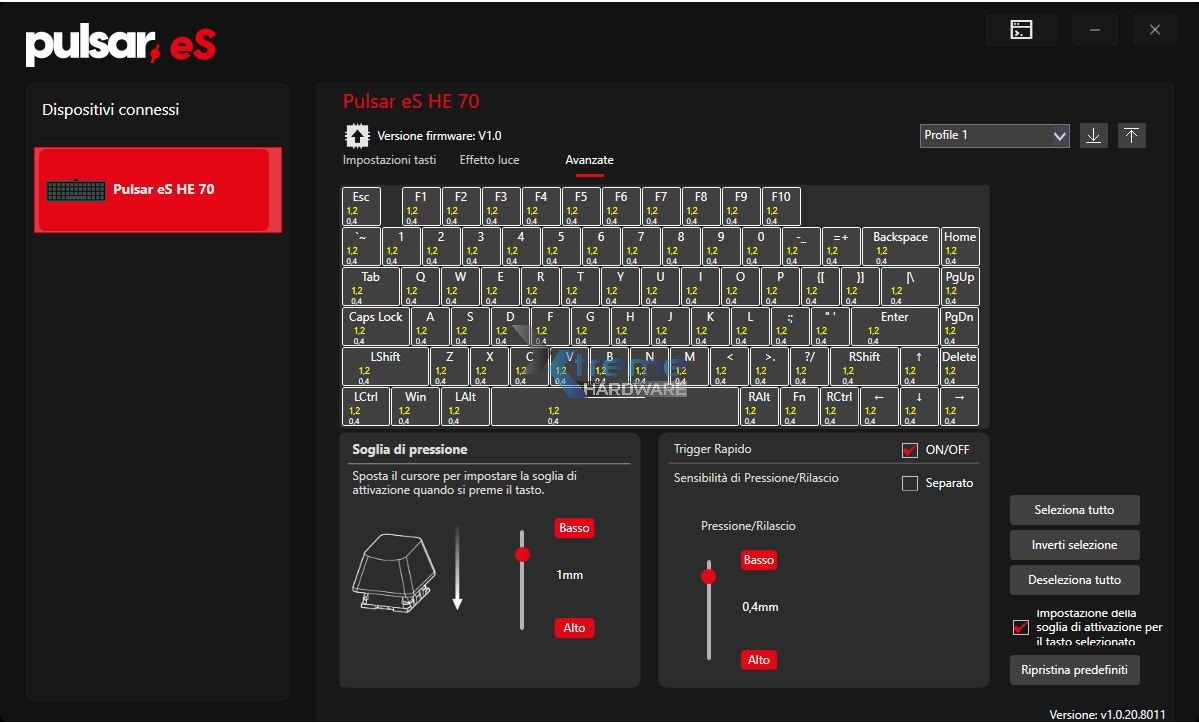
Task: Select the Enter key on keyboard layout
Action: (x=894, y=326)
